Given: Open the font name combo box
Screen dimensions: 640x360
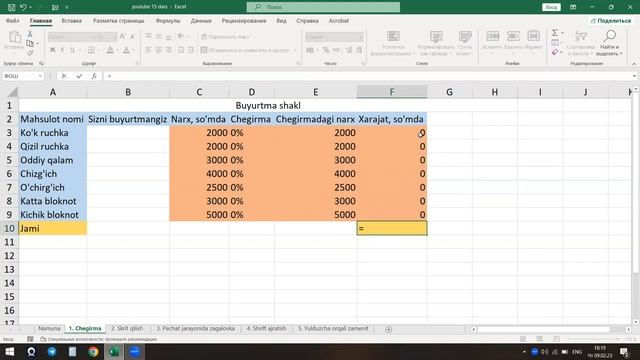Looking at the screenshot, I should (72, 37).
